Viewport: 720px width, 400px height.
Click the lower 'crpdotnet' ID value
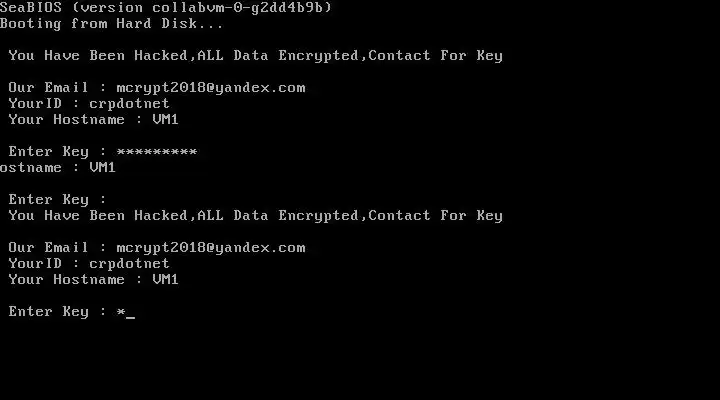coord(129,264)
